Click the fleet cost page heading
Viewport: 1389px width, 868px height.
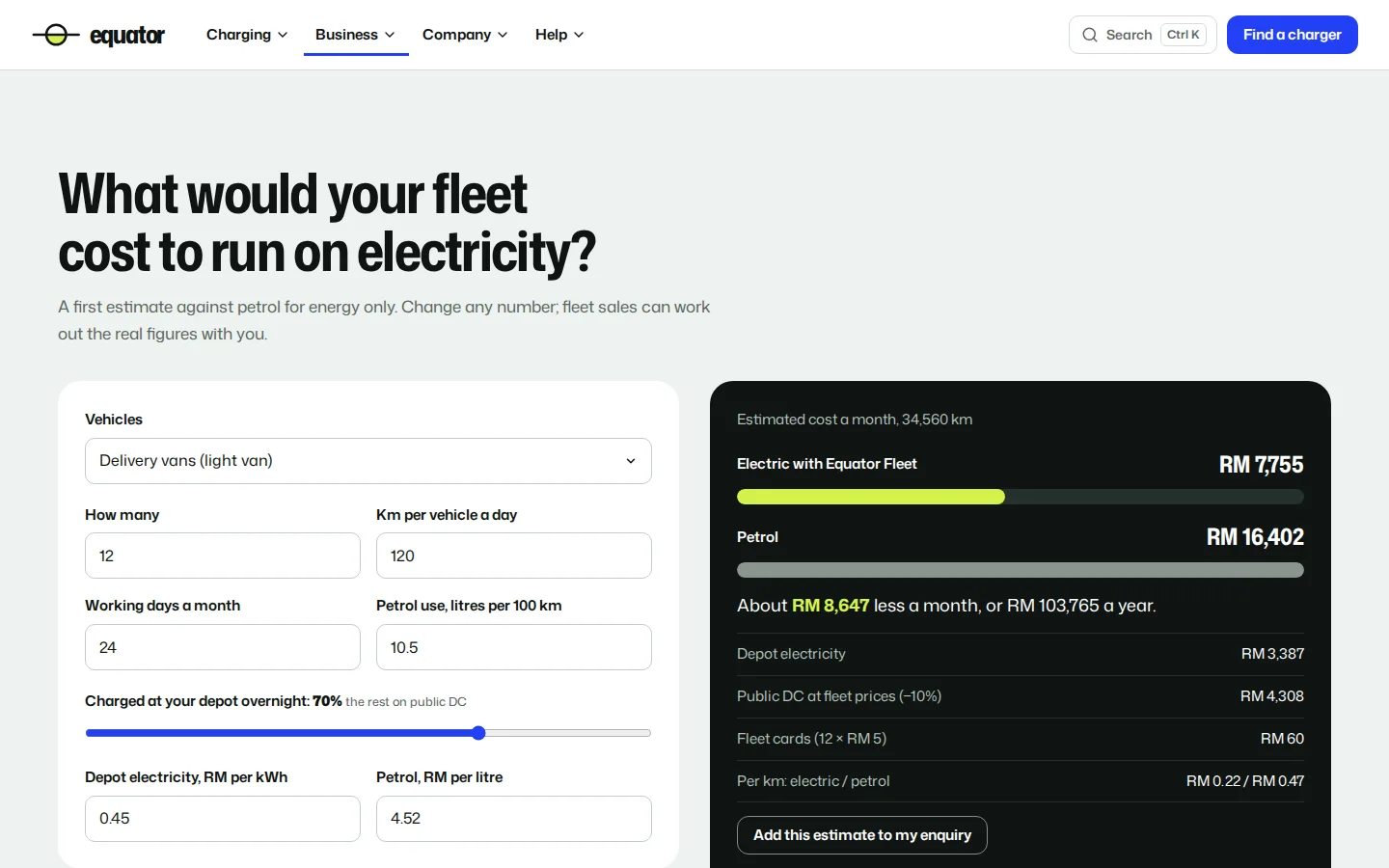tap(327, 224)
